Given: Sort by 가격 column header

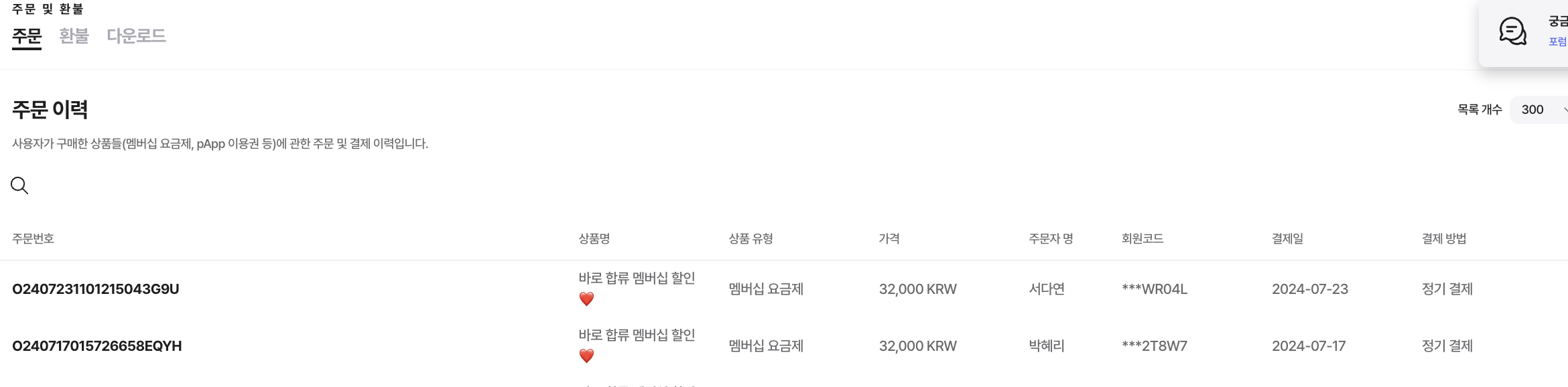Looking at the screenshot, I should [889, 238].
